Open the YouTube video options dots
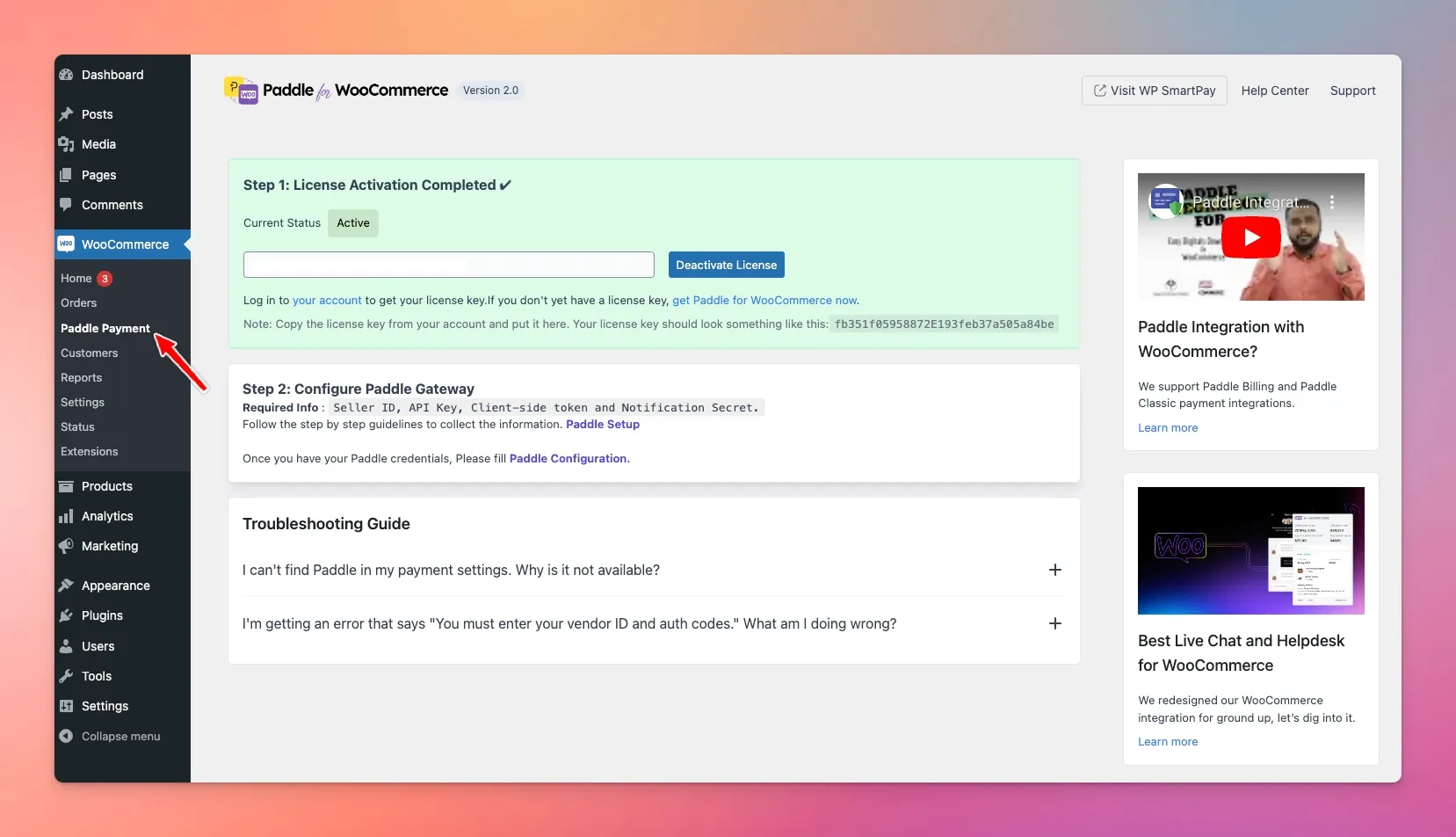This screenshot has height=837, width=1456. coord(1332,202)
